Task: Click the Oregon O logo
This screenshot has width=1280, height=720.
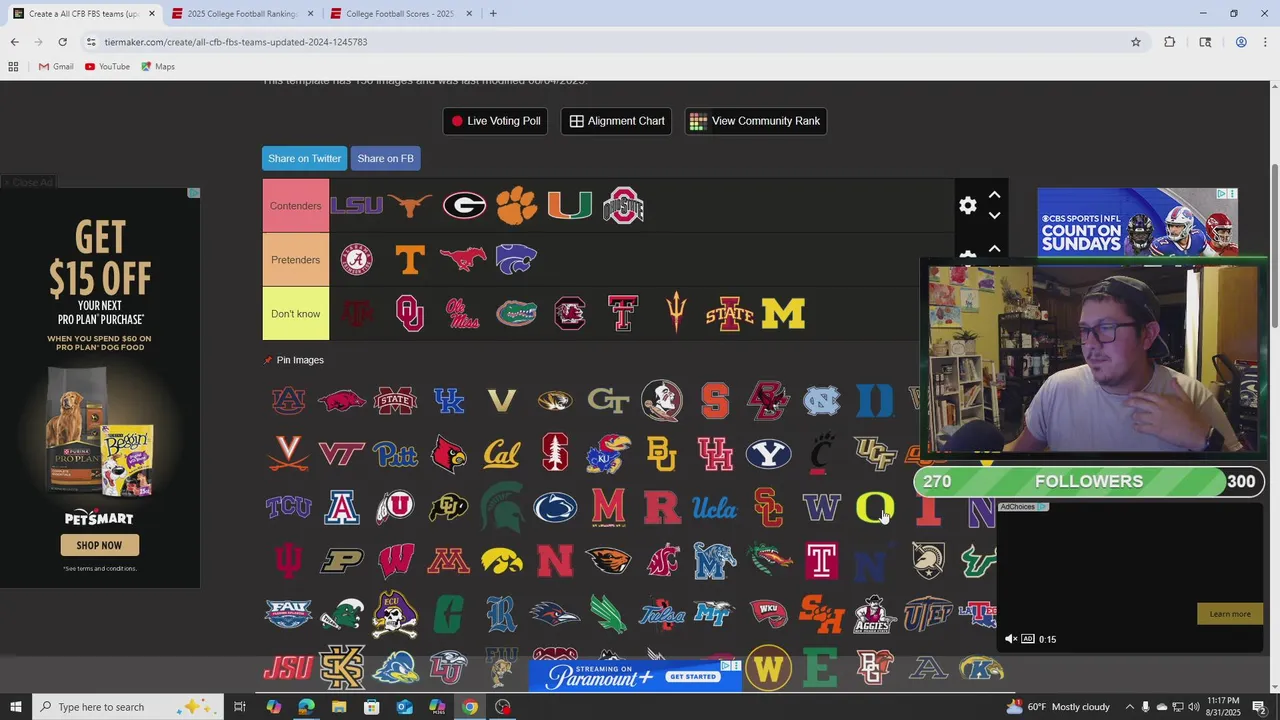Action: coord(874,508)
